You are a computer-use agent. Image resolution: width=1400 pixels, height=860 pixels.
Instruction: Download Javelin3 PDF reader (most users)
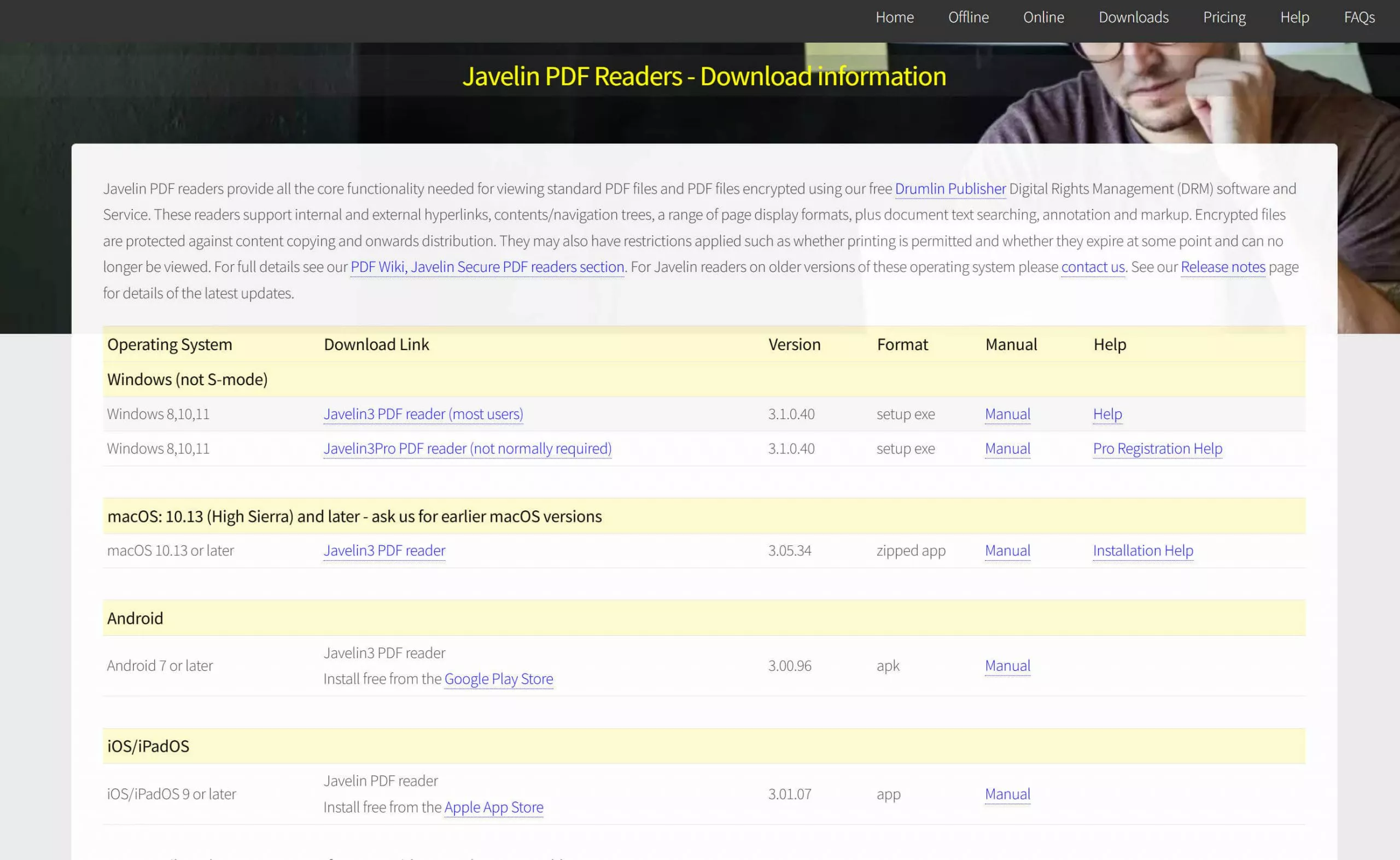423,414
